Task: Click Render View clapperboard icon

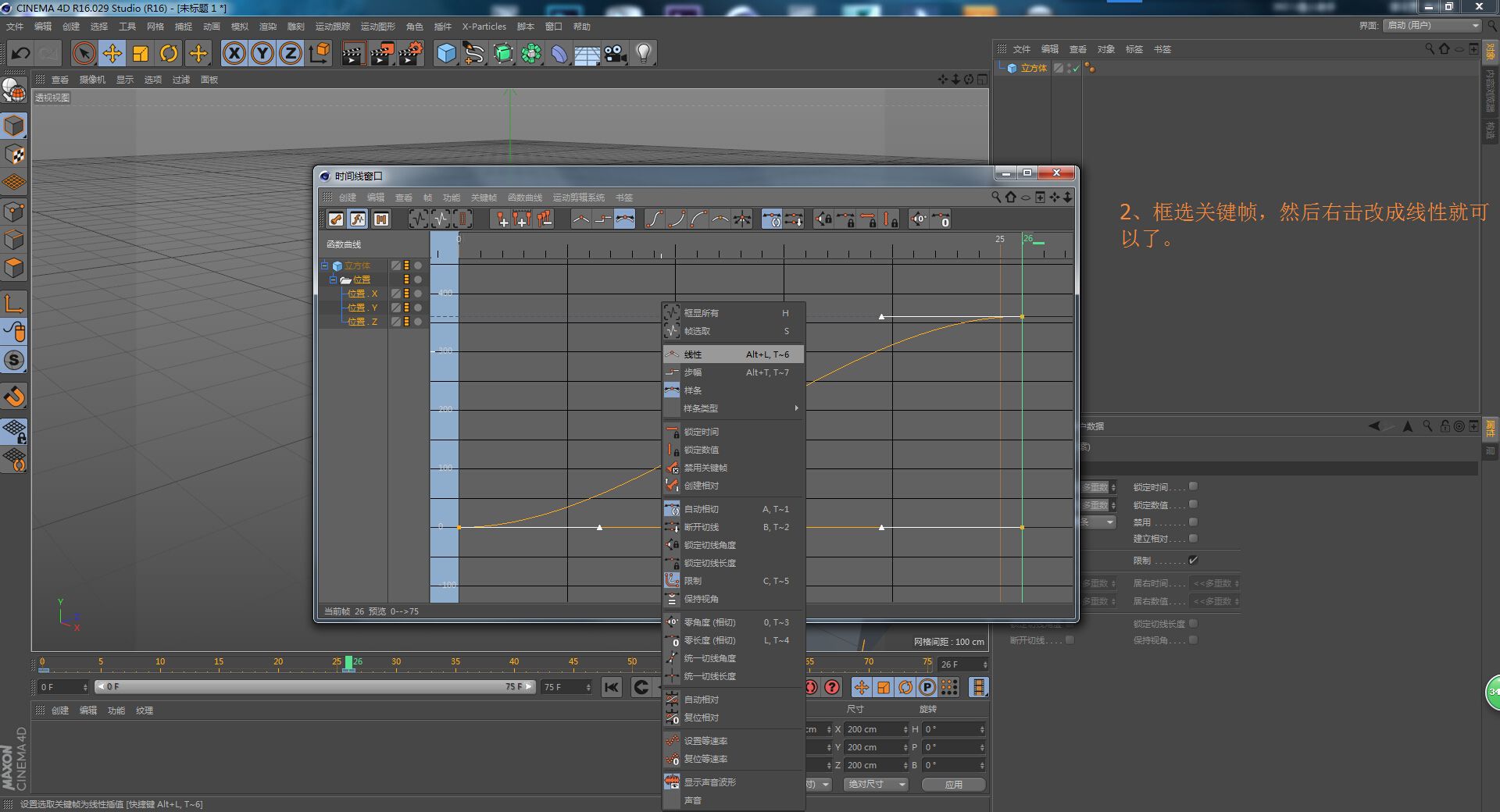Action: pyautogui.click(x=353, y=54)
